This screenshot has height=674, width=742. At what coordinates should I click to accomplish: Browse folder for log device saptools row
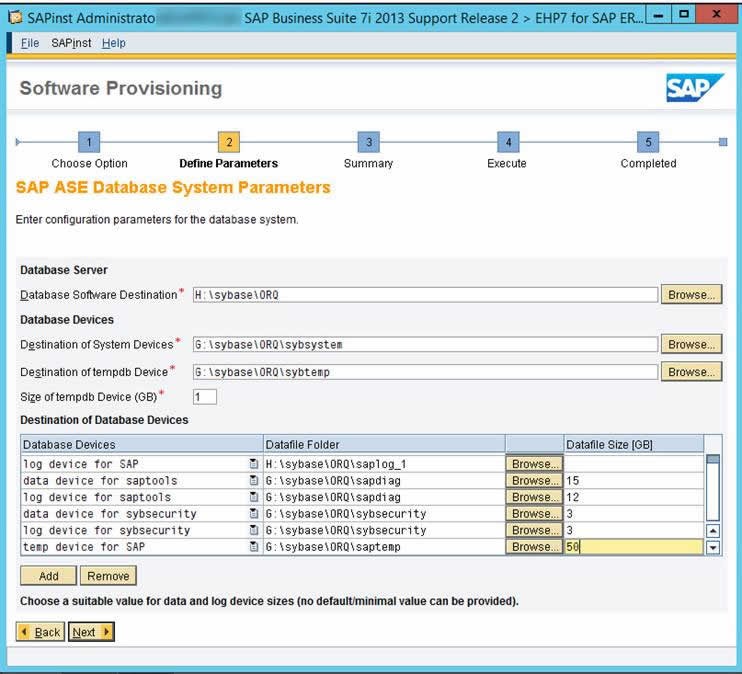[x=534, y=497]
